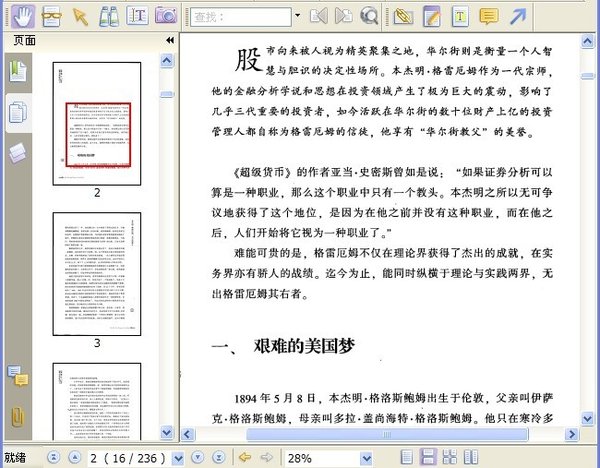
Task: Select the page 3 thumbnail
Action: pos(97,274)
